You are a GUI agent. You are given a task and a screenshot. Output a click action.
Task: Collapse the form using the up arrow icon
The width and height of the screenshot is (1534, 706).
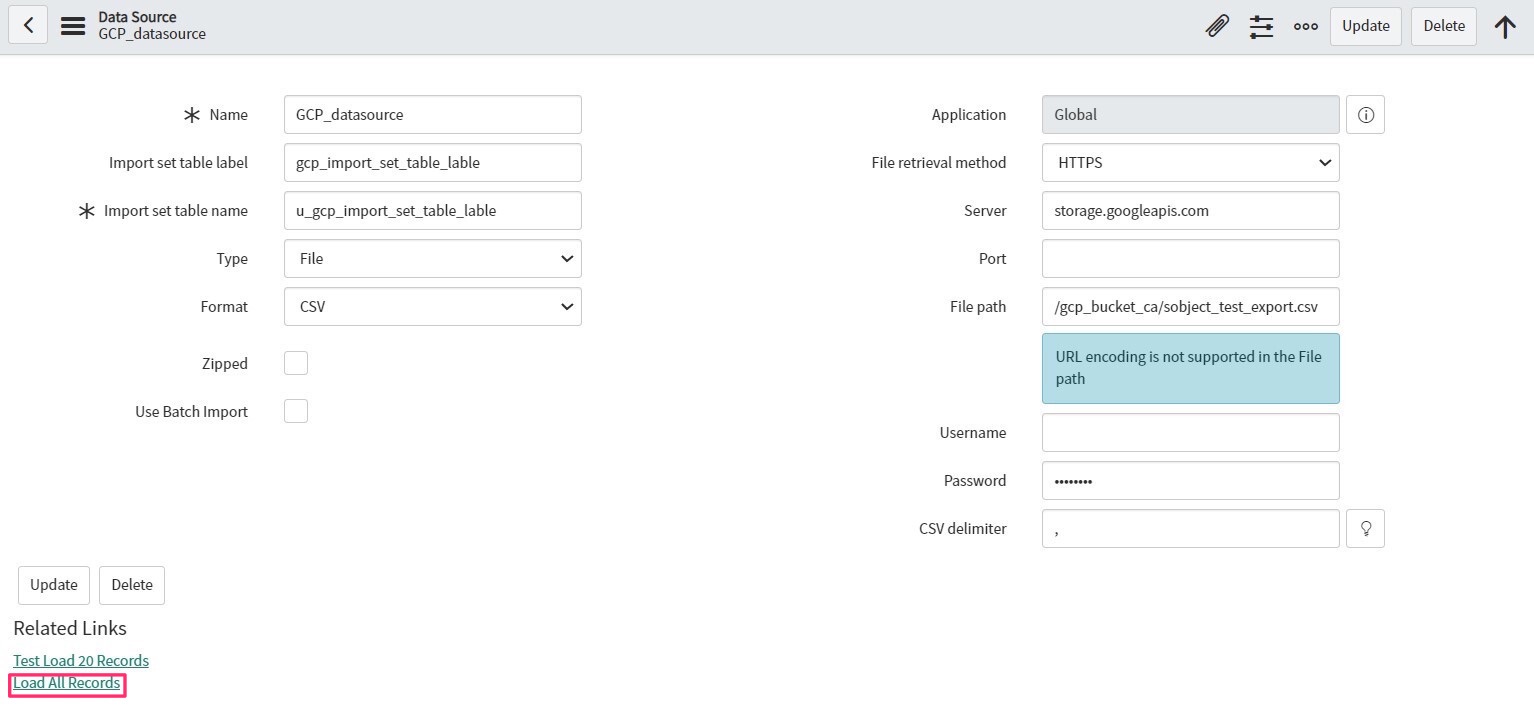[1505, 26]
